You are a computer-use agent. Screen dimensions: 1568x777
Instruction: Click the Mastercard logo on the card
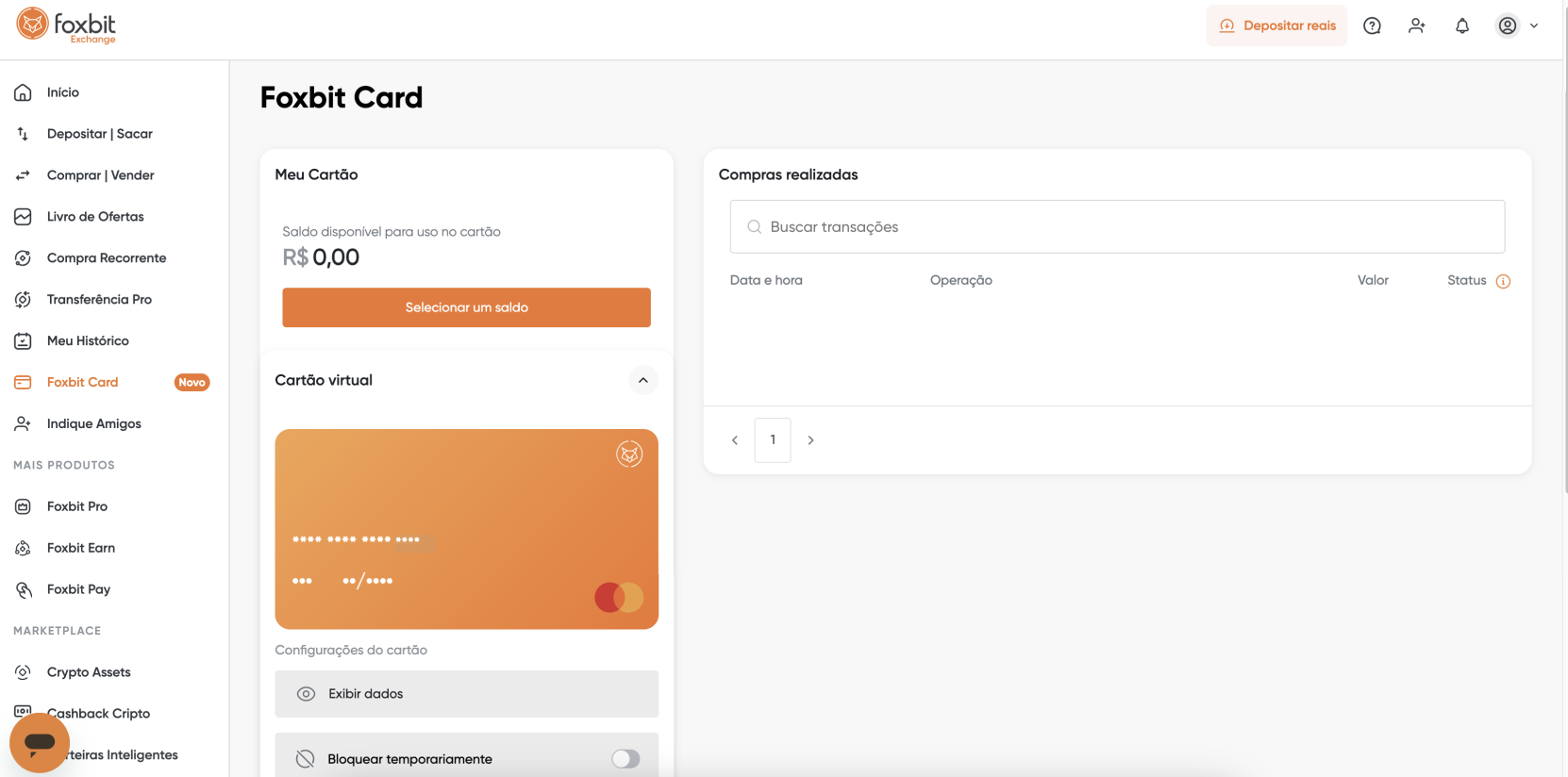click(619, 597)
